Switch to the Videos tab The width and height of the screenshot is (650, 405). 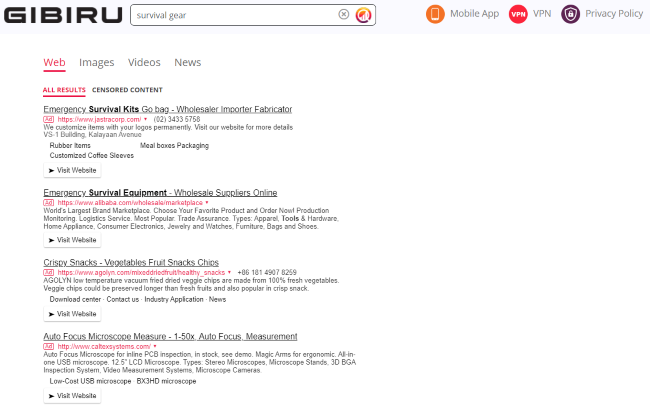144,62
